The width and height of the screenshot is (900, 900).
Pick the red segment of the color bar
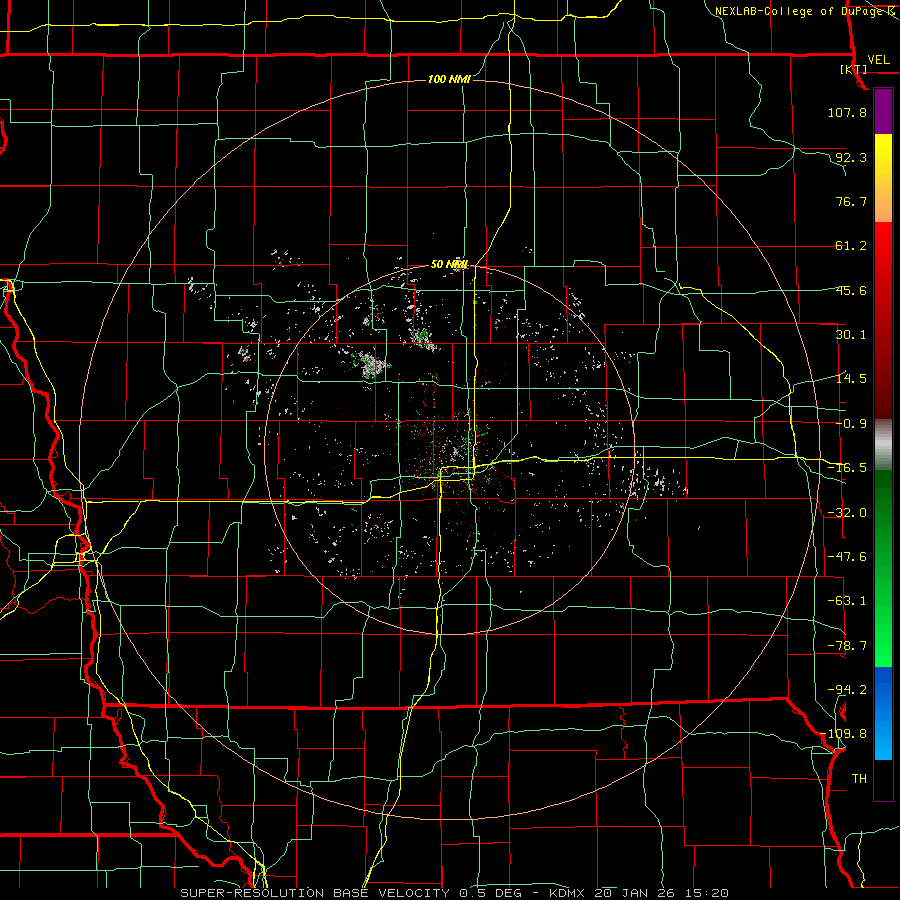point(883,320)
